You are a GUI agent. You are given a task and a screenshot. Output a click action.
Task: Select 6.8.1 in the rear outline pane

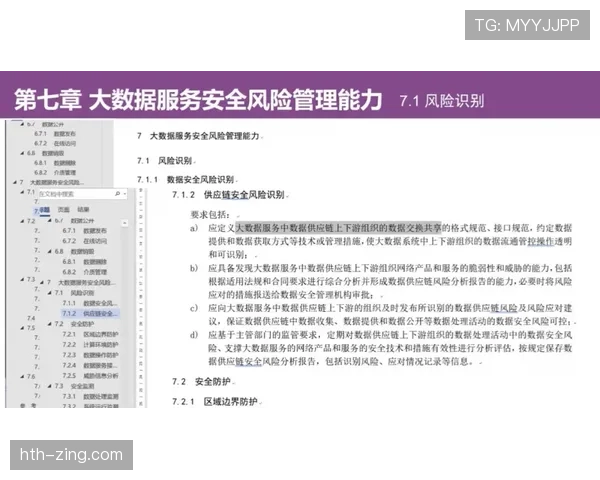point(55,163)
